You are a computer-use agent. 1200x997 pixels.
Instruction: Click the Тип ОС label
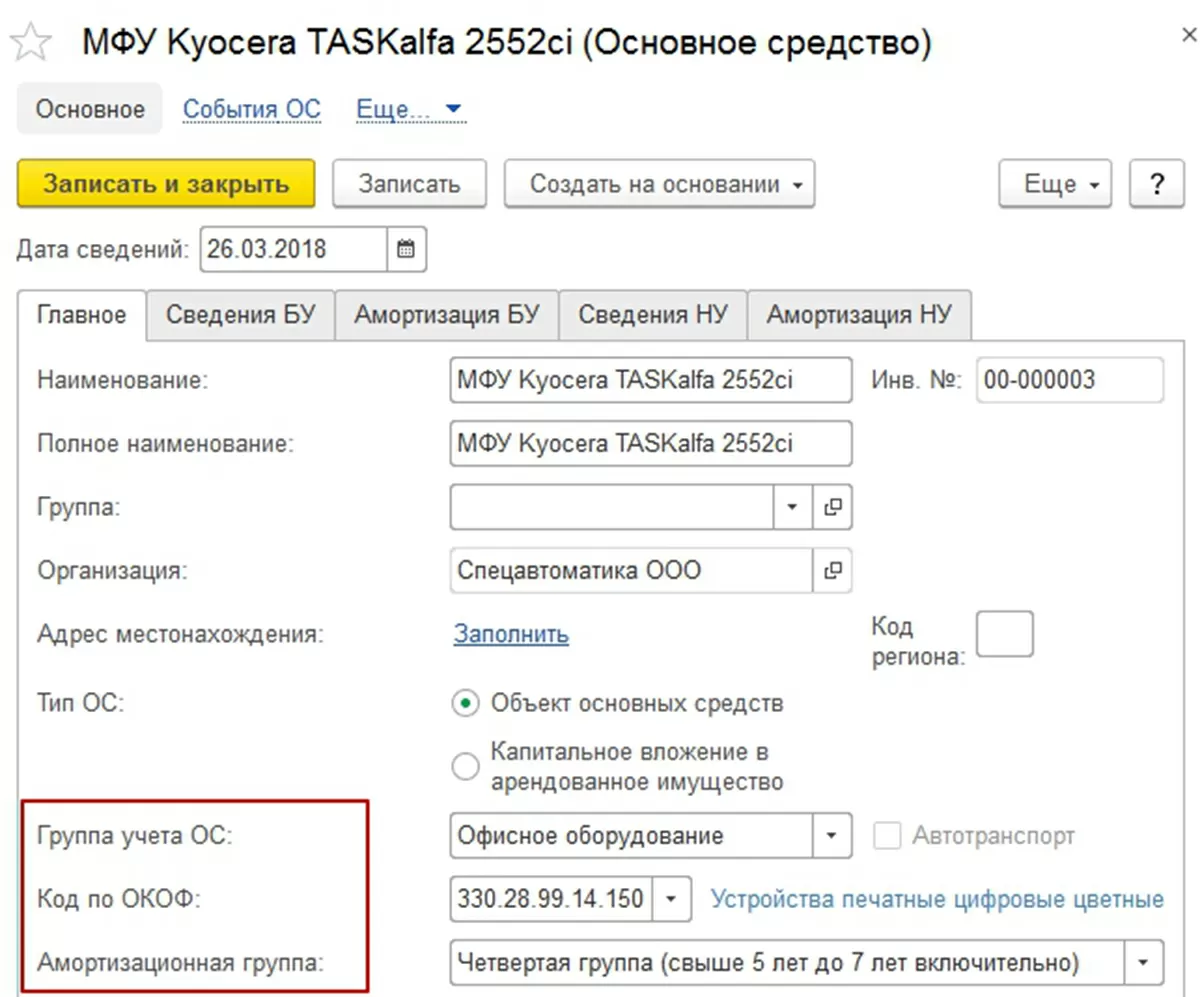[x=79, y=704]
